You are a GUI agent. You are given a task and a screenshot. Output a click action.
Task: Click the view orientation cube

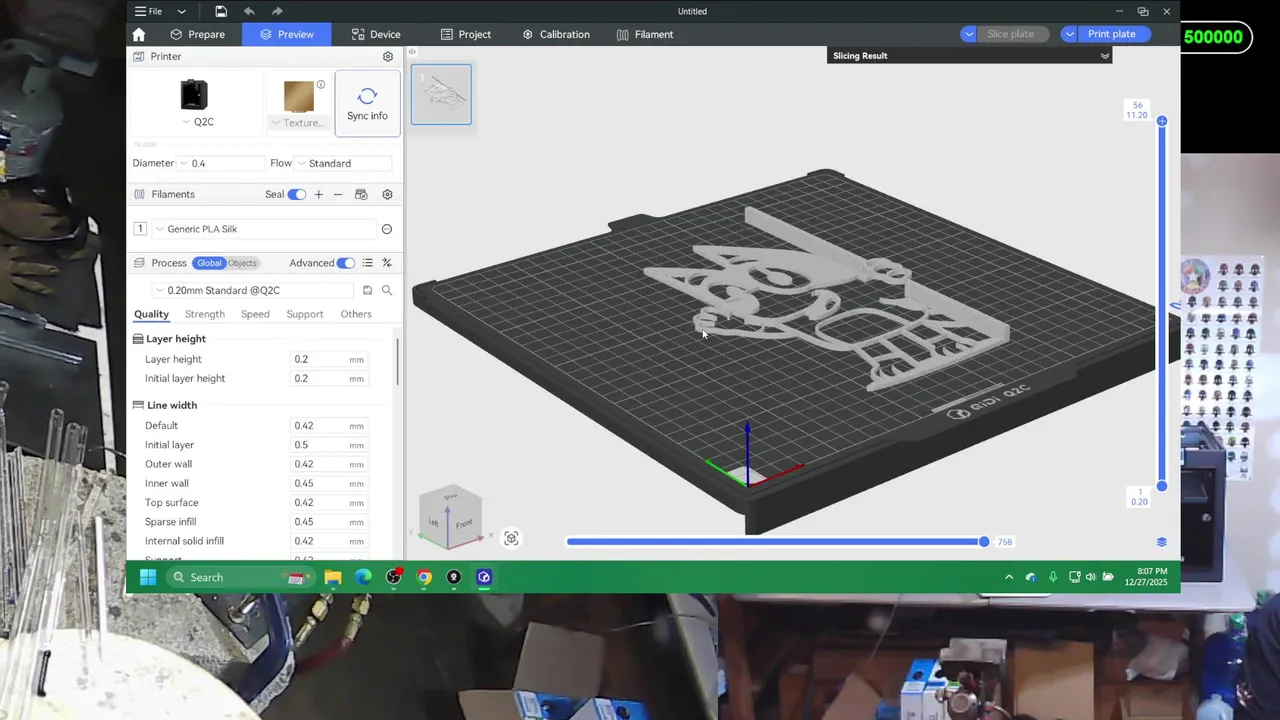tap(451, 518)
